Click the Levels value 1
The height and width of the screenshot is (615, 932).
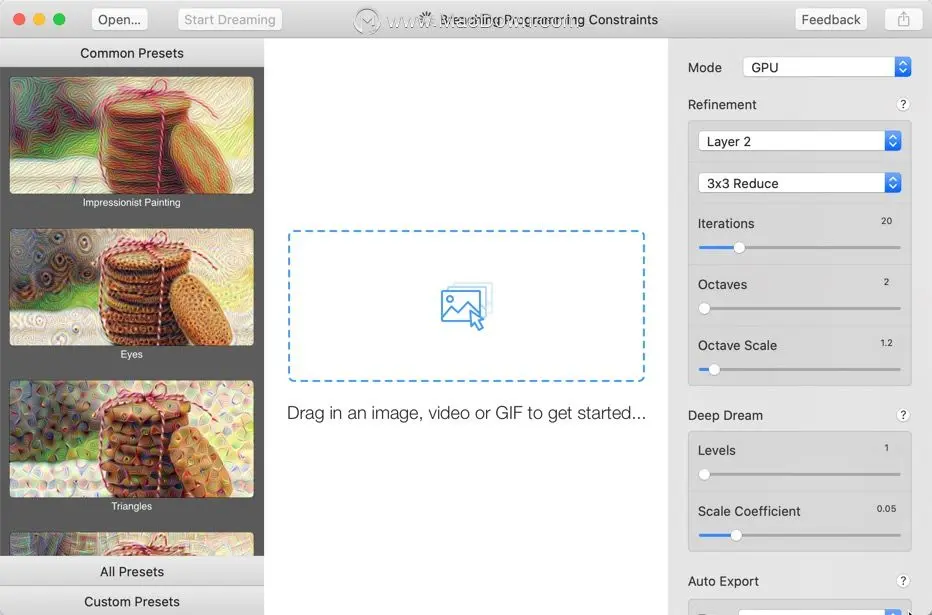coord(886,447)
